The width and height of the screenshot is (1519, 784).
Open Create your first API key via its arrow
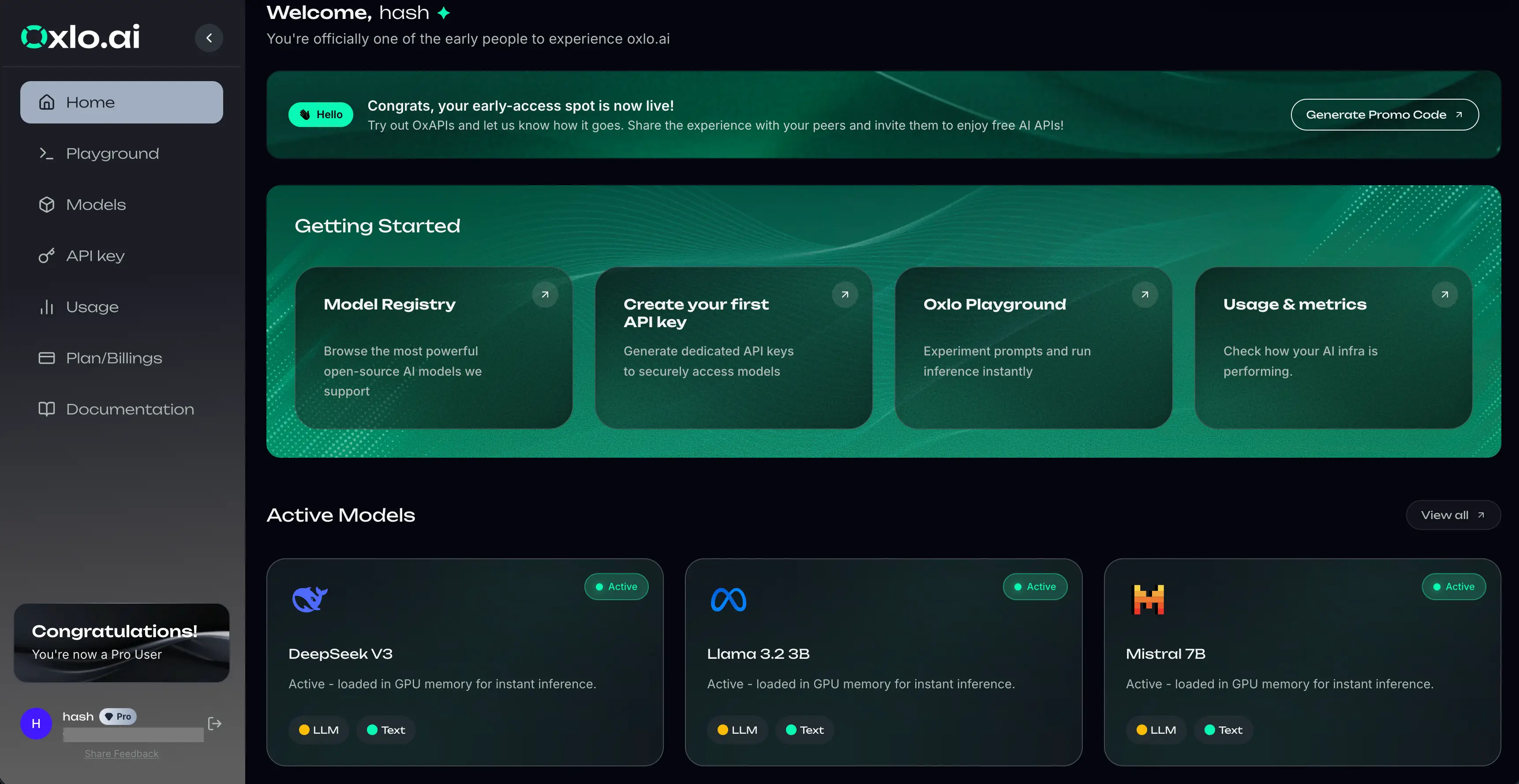pyautogui.click(x=845, y=295)
